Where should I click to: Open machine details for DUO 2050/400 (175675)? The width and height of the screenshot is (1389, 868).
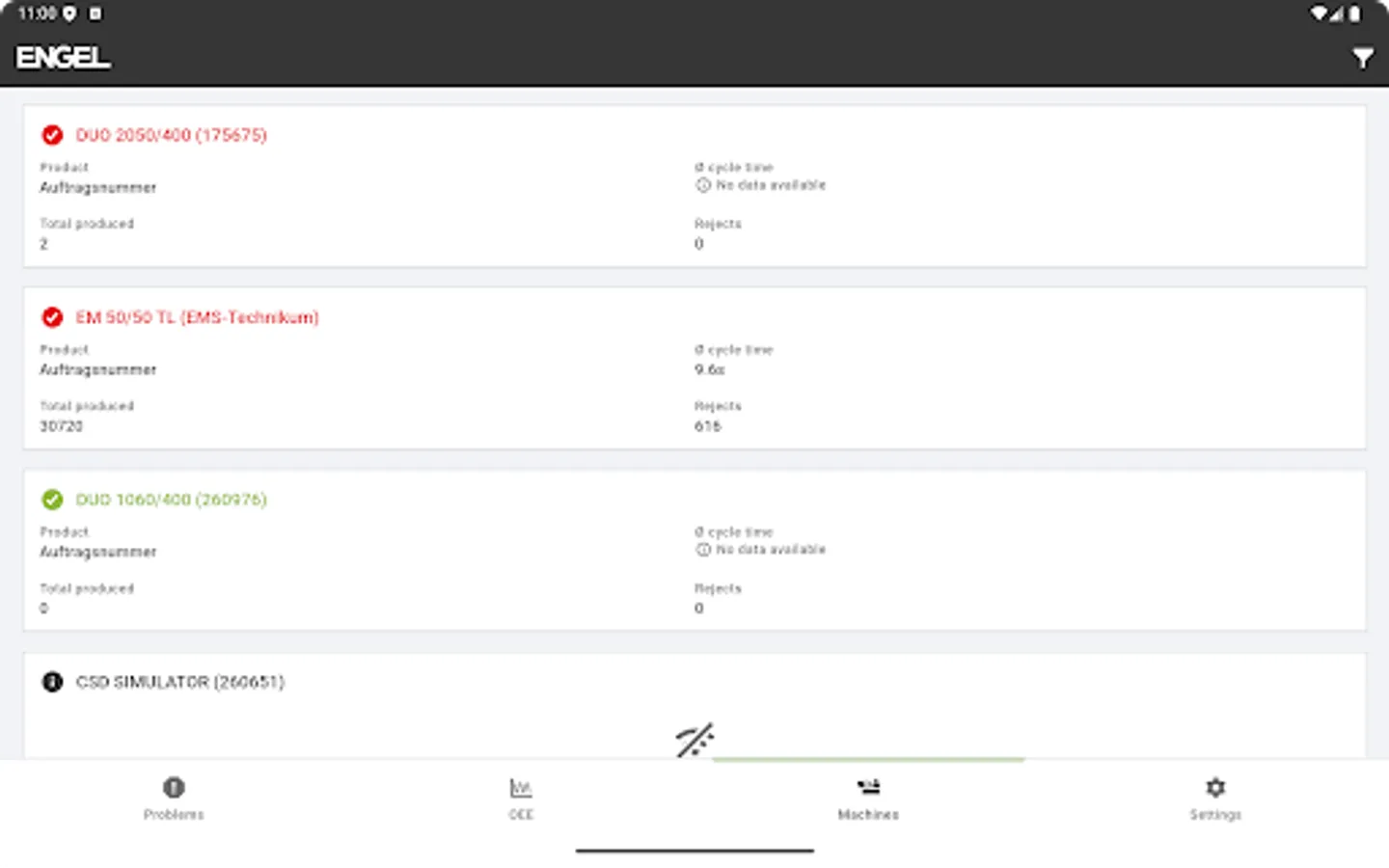point(172,135)
